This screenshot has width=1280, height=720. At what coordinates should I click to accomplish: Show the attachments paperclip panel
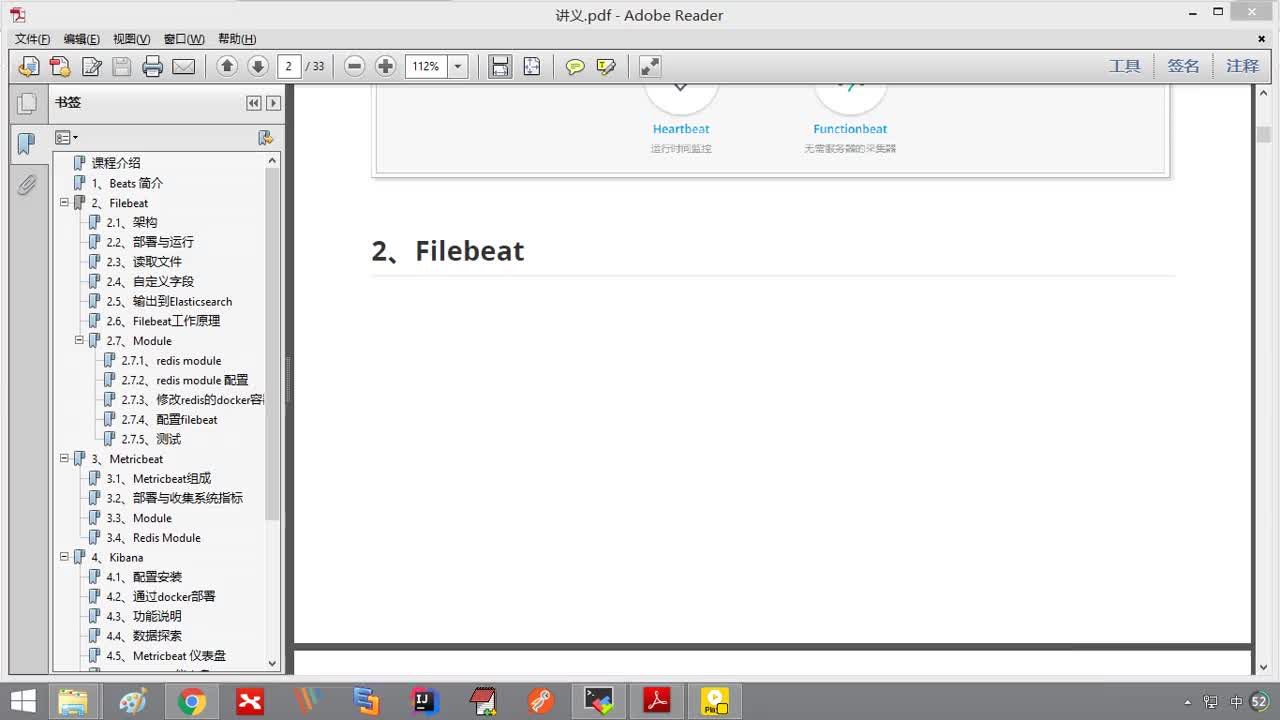[x=27, y=185]
